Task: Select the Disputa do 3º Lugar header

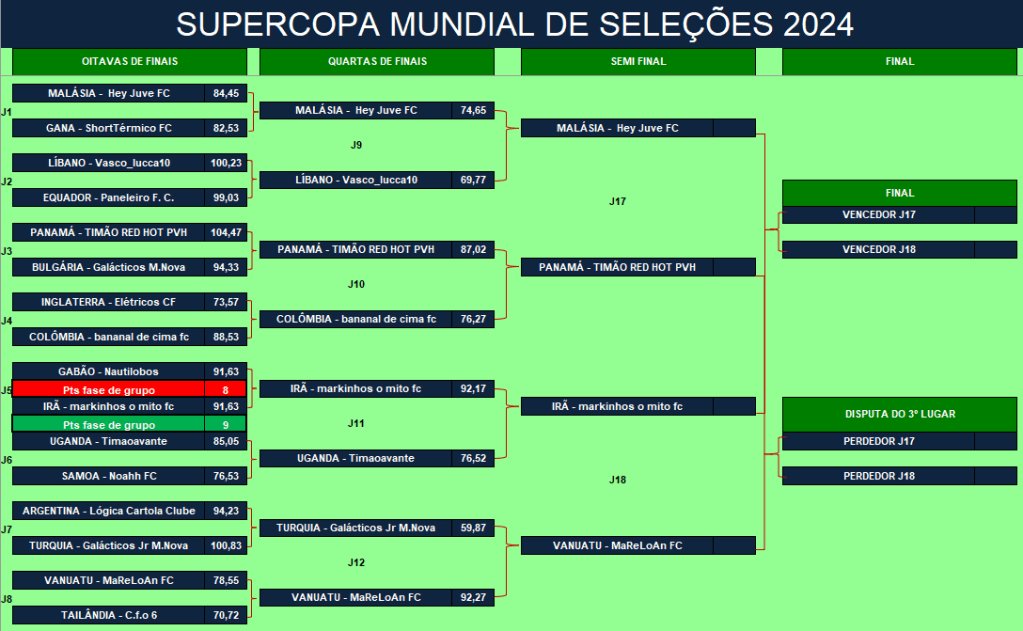Action: coord(899,413)
